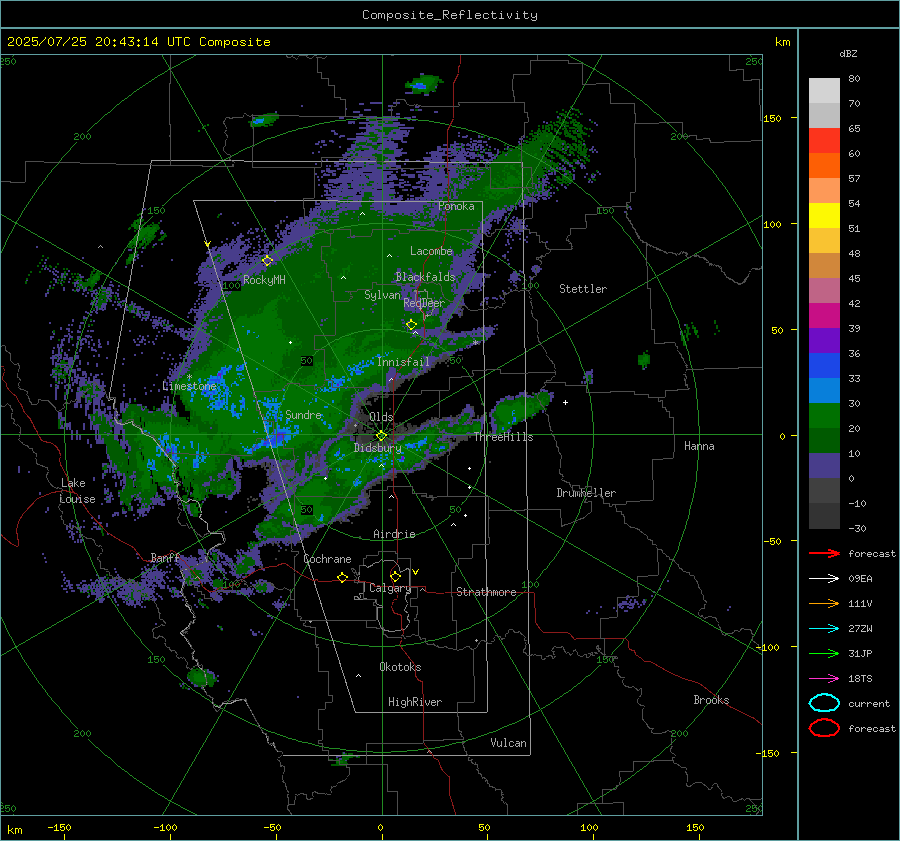Click the 'Lacombe' label on map

[431, 251]
